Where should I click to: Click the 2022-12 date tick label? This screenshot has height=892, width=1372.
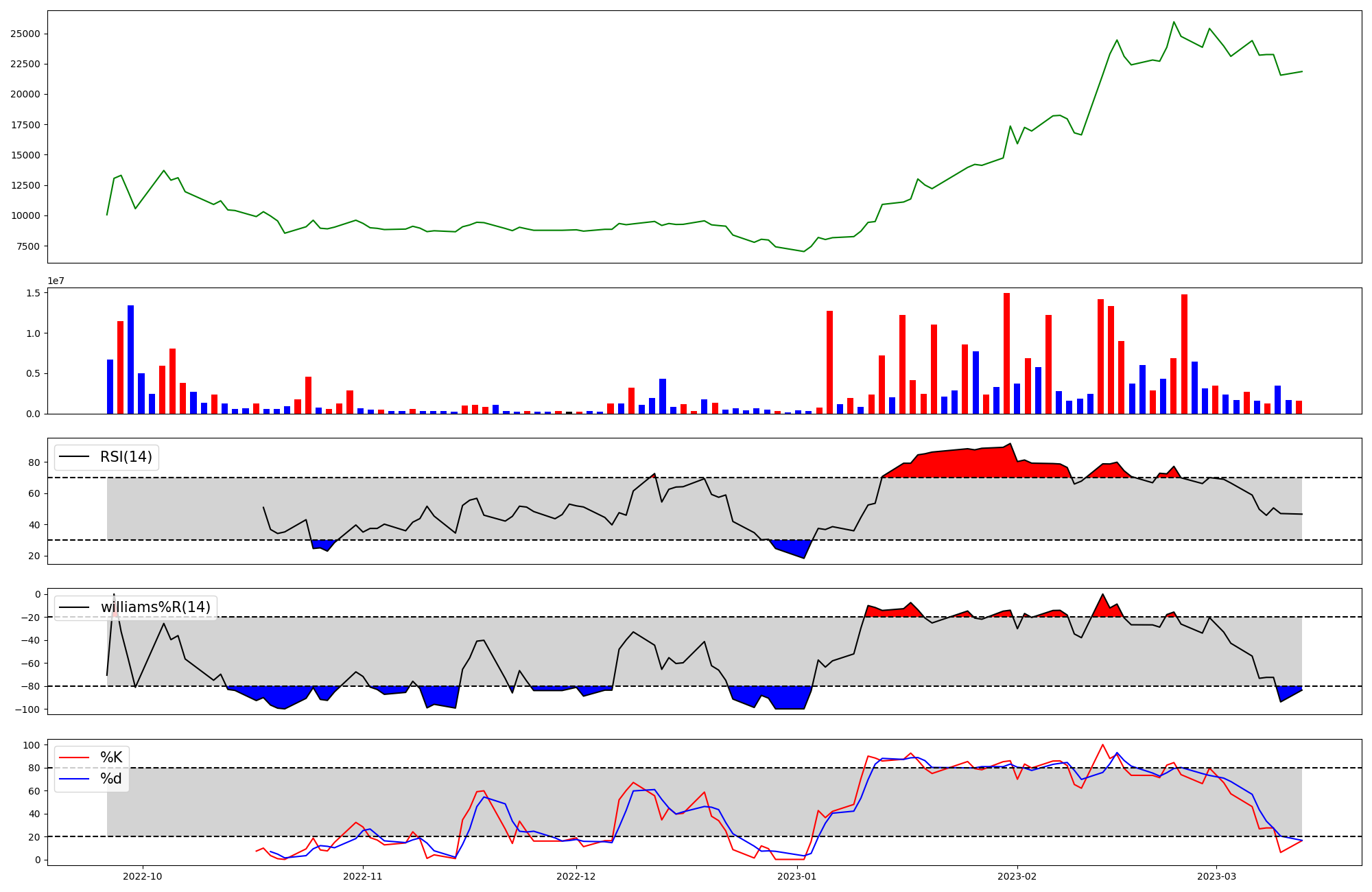tap(576, 876)
